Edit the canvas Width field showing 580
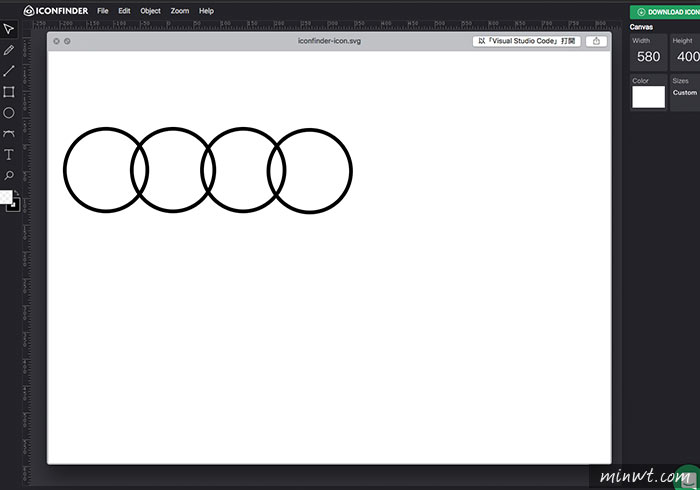This screenshot has width=700, height=490. tap(648, 57)
